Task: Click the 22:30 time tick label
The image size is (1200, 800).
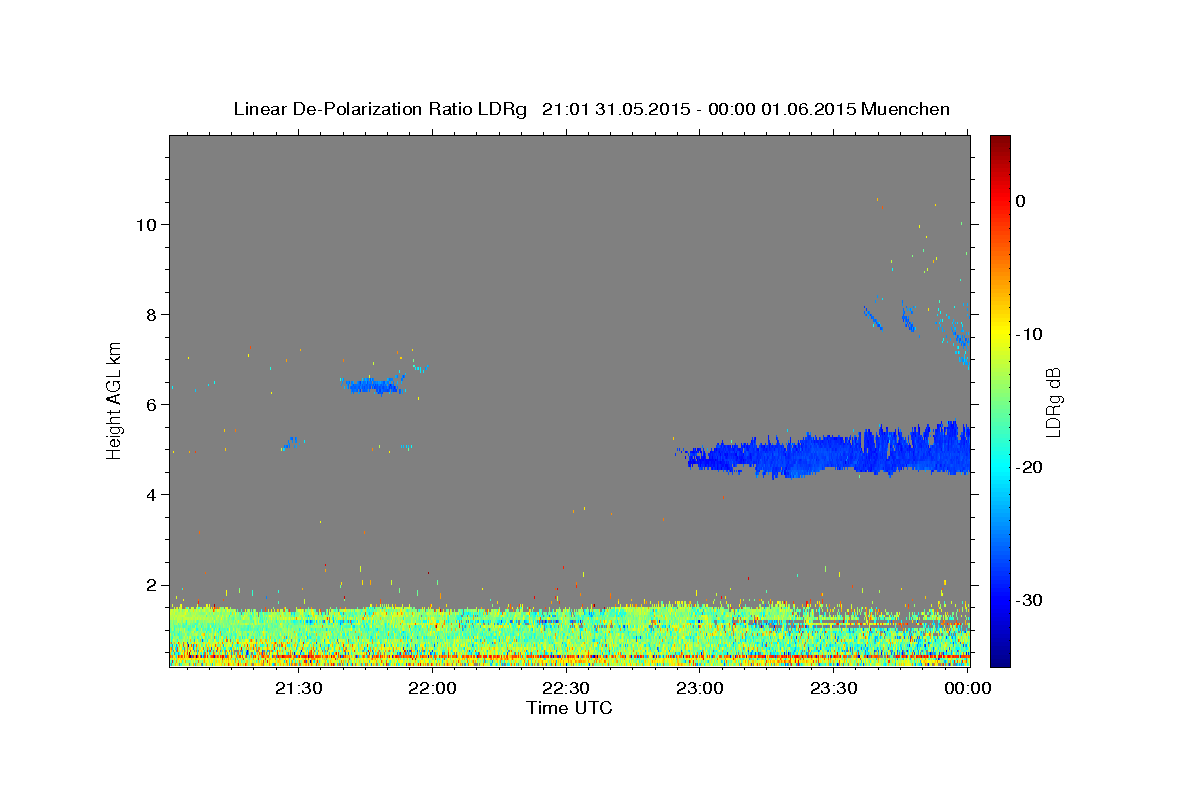Action: [566, 688]
